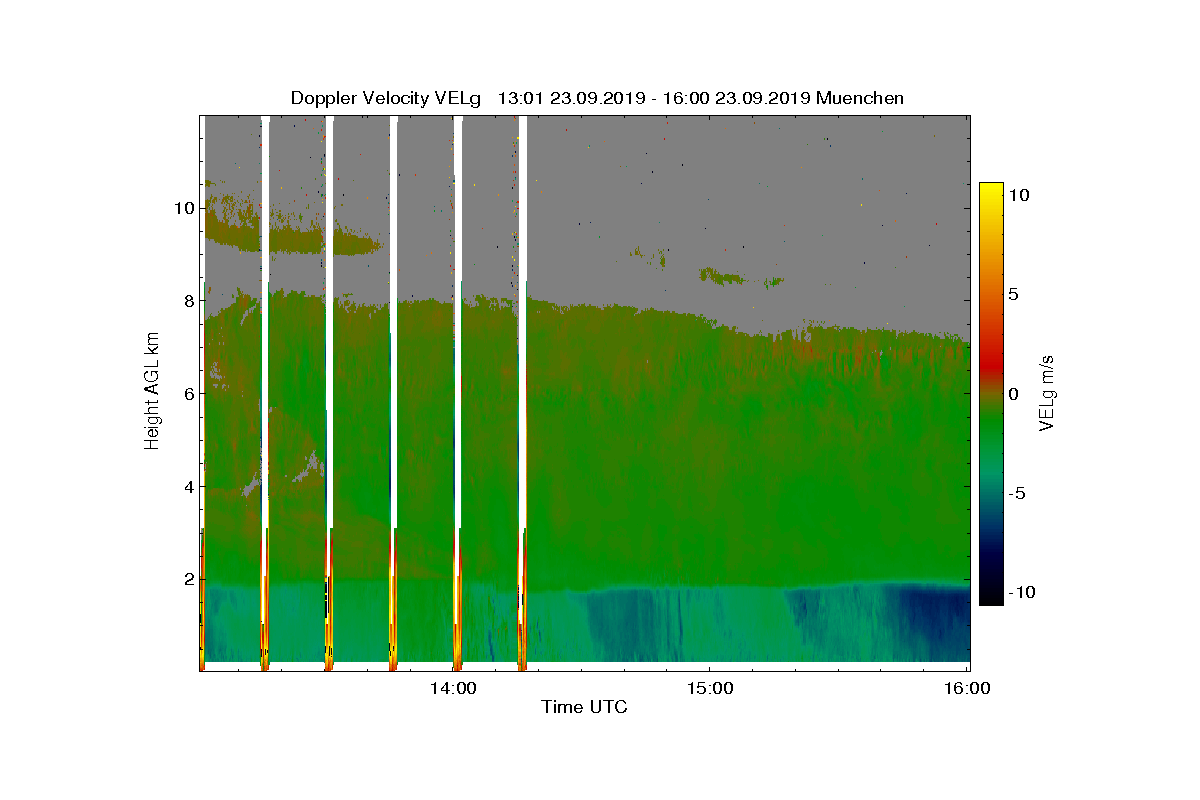This screenshot has width=1200, height=800.
Task: Click the height tick label 10
Action: pyautogui.click(x=182, y=208)
